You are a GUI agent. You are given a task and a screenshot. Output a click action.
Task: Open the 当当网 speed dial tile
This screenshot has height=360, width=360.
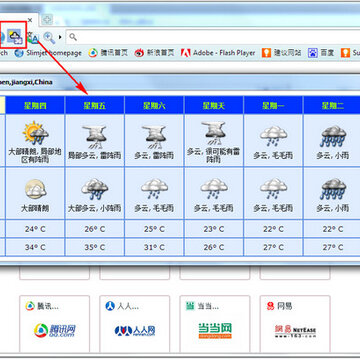[x=215, y=324]
